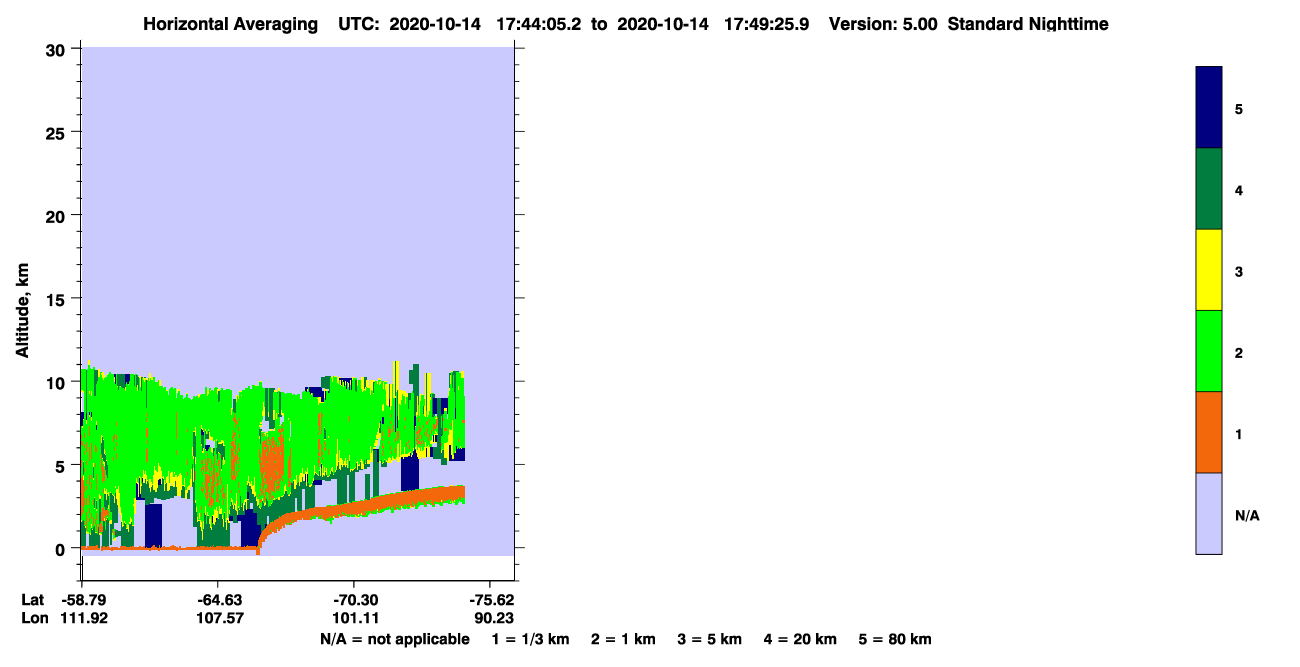
Task: Click the N/A = not applicable legend text
Action: (395, 639)
